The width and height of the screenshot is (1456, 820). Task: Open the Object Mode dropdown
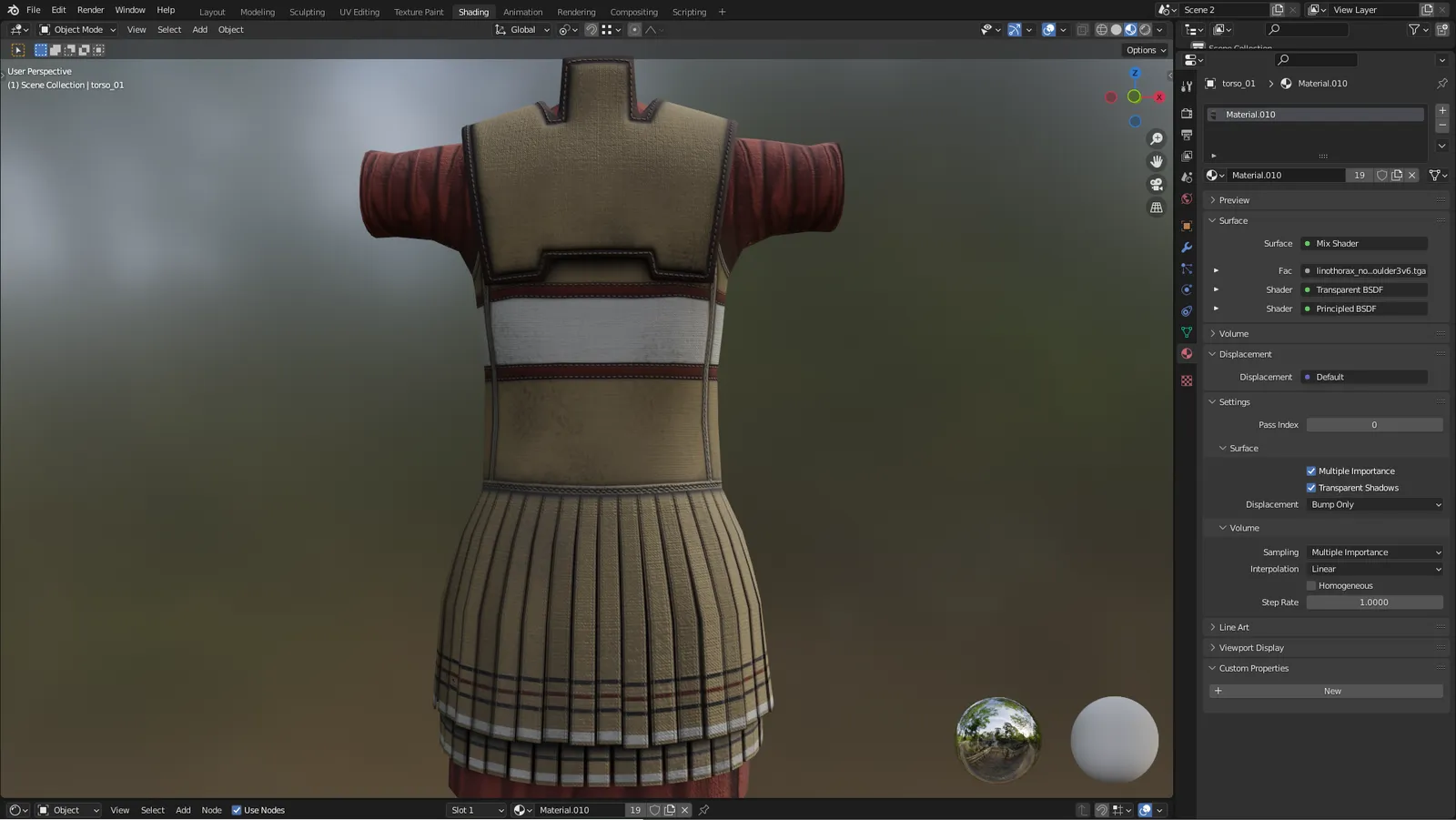(77, 30)
